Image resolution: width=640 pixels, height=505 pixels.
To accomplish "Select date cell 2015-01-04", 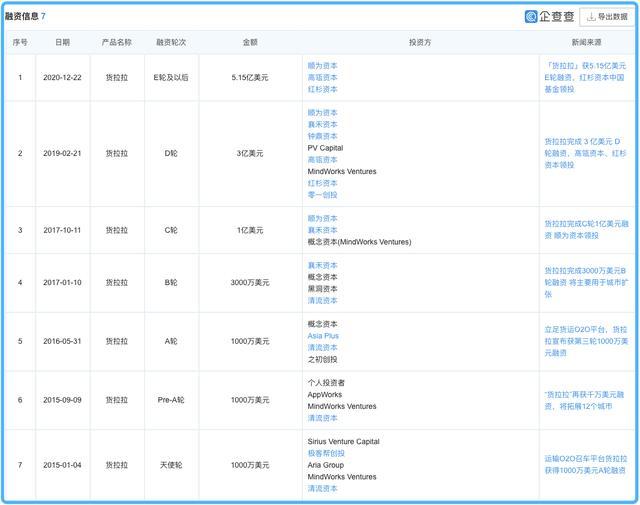I will coord(62,465).
